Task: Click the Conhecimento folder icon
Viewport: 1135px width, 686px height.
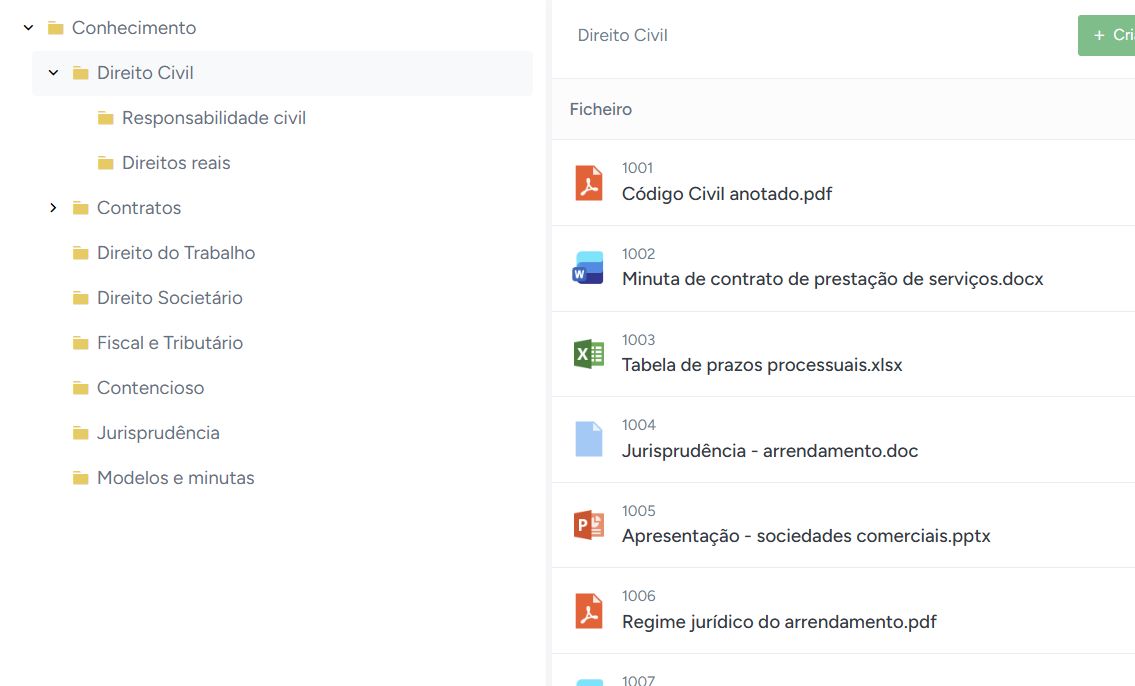Action: click(x=56, y=28)
